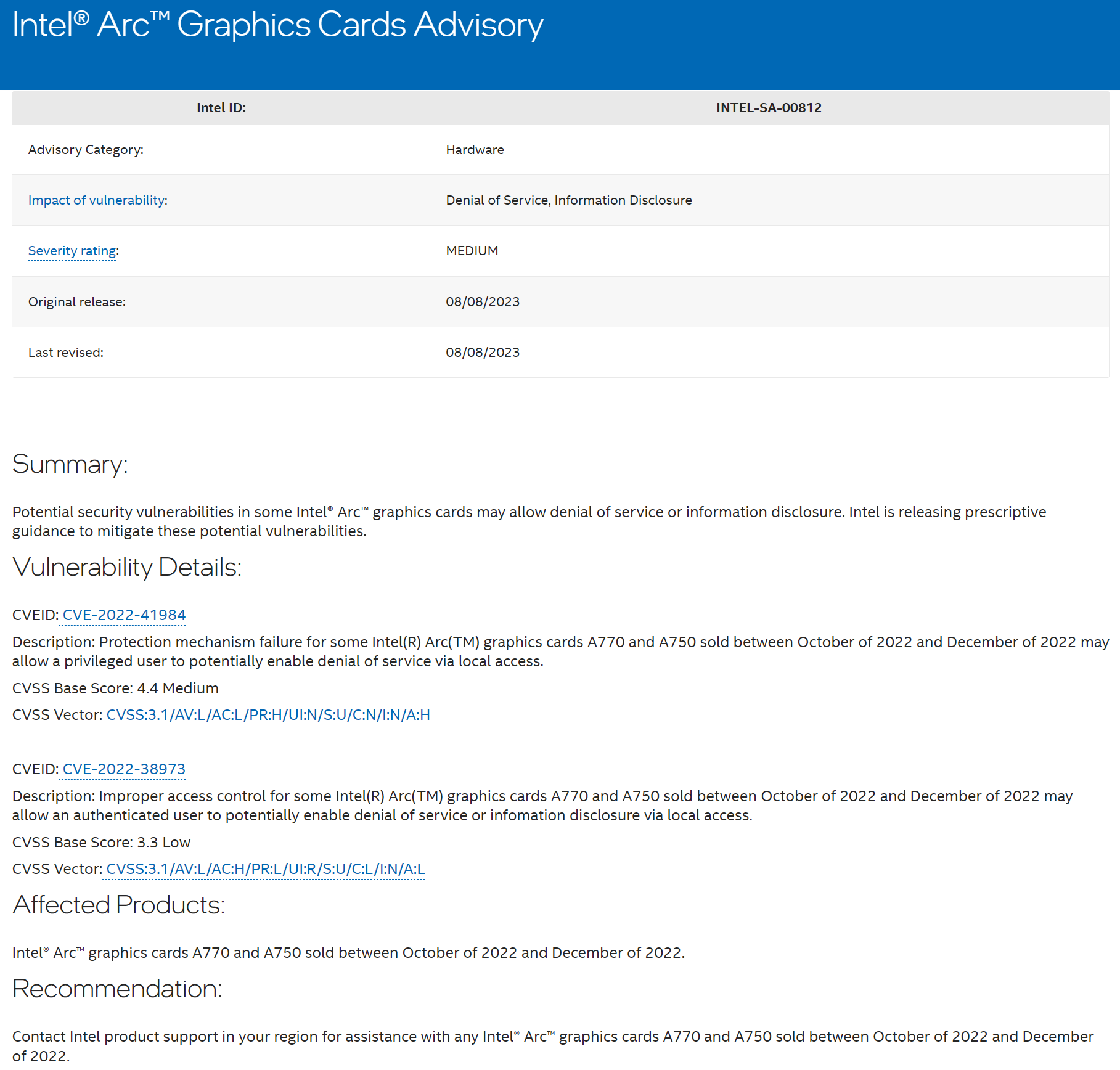The image size is (1120, 1070).
Task: Click the Recommendation heading
Action: pos(116,989)
